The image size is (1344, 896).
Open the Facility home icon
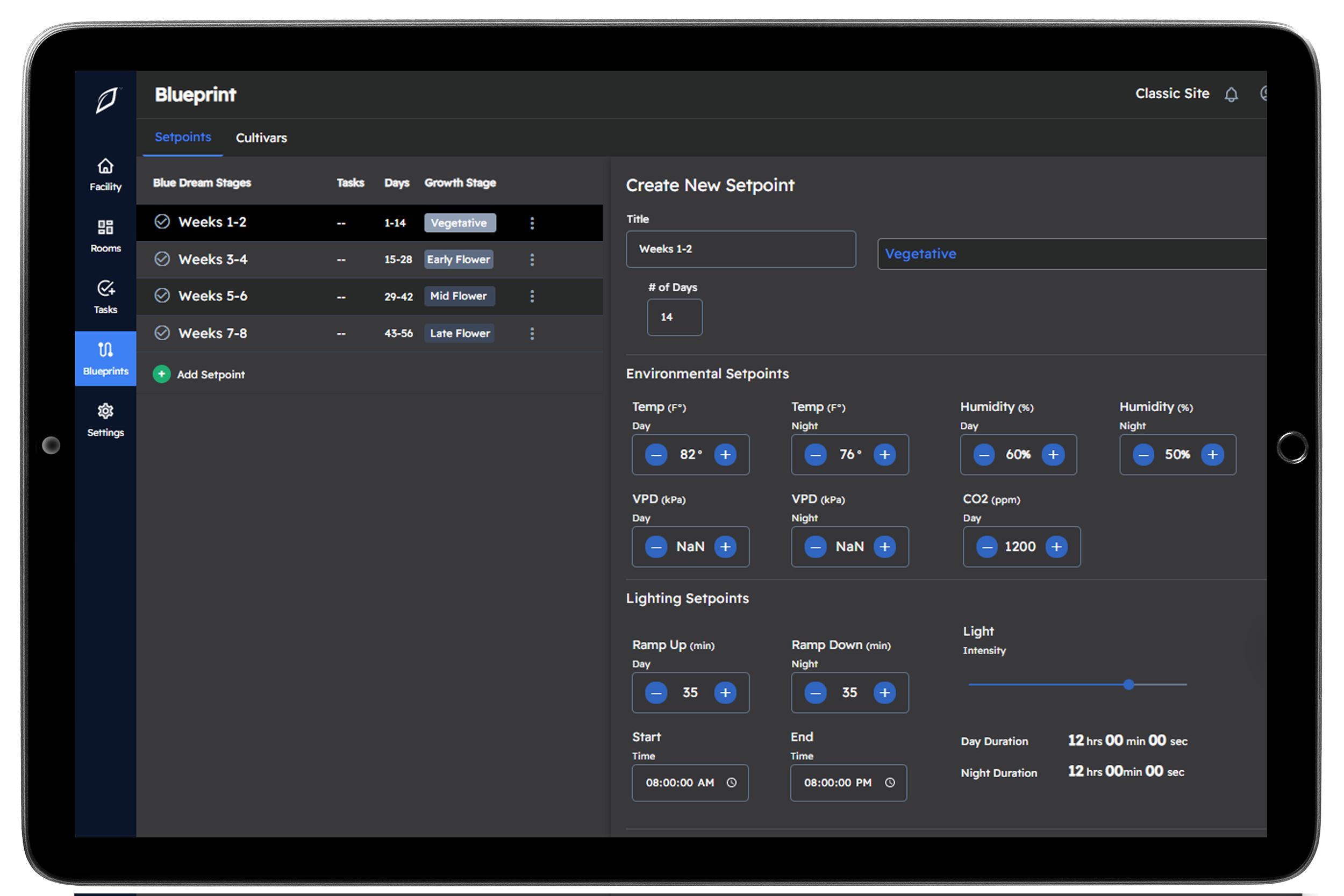[105, 166]
